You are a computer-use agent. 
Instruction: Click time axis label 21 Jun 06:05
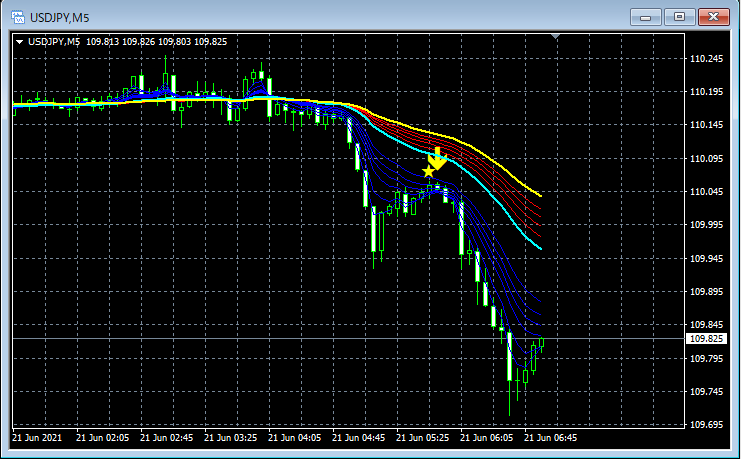[486, 438]
